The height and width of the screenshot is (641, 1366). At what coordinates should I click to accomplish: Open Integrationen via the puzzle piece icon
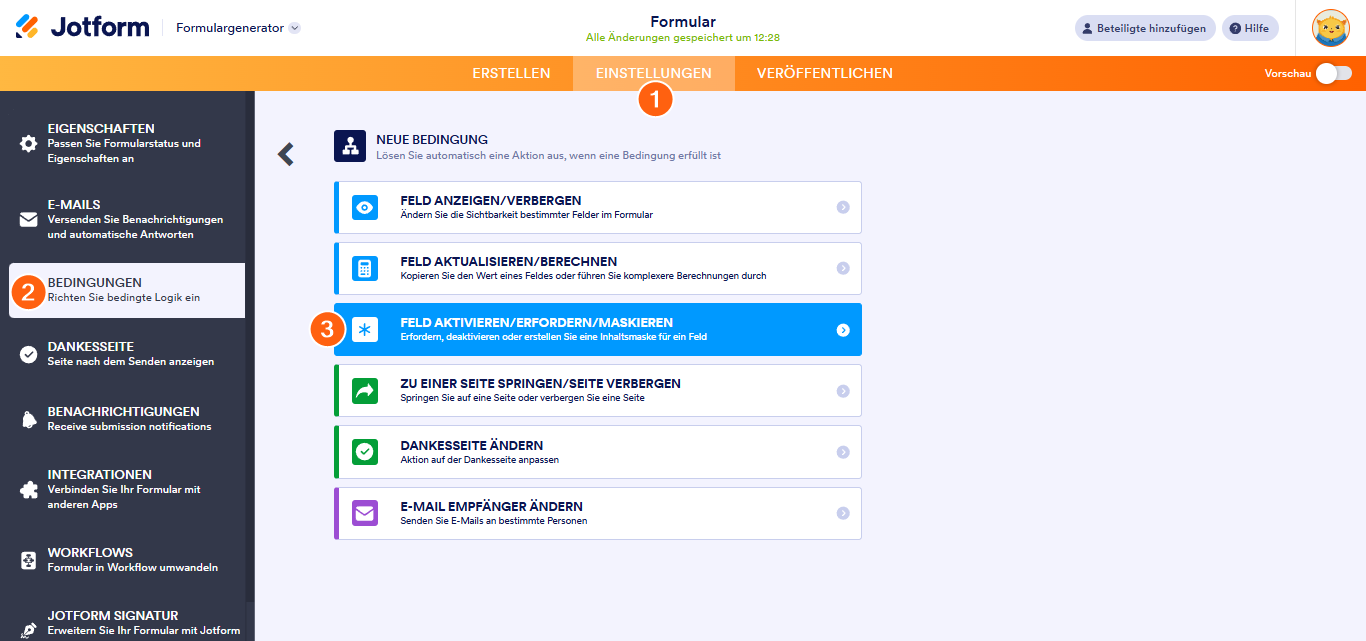(x=29, y=490)
